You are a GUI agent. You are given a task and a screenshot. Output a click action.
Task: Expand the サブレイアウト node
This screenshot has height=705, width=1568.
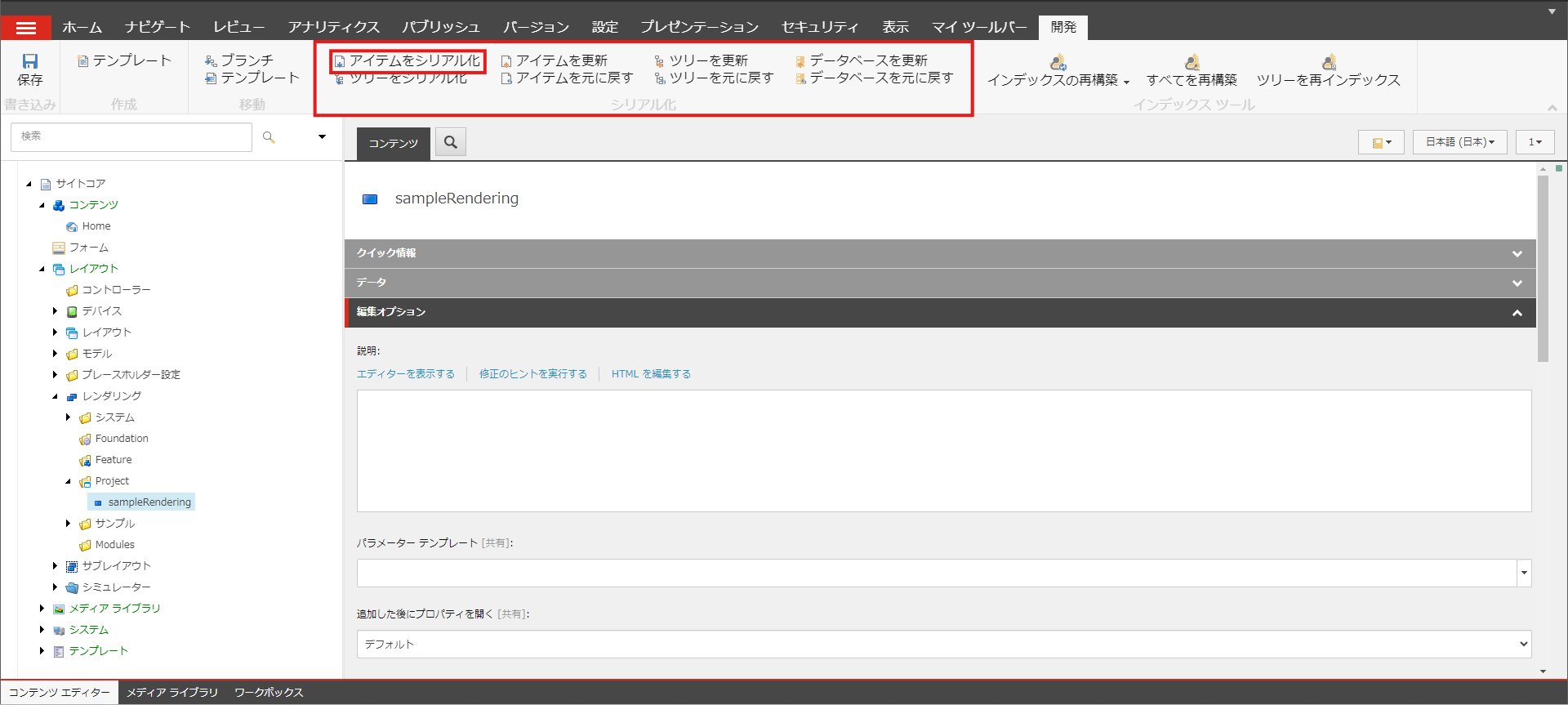(56, 566)
